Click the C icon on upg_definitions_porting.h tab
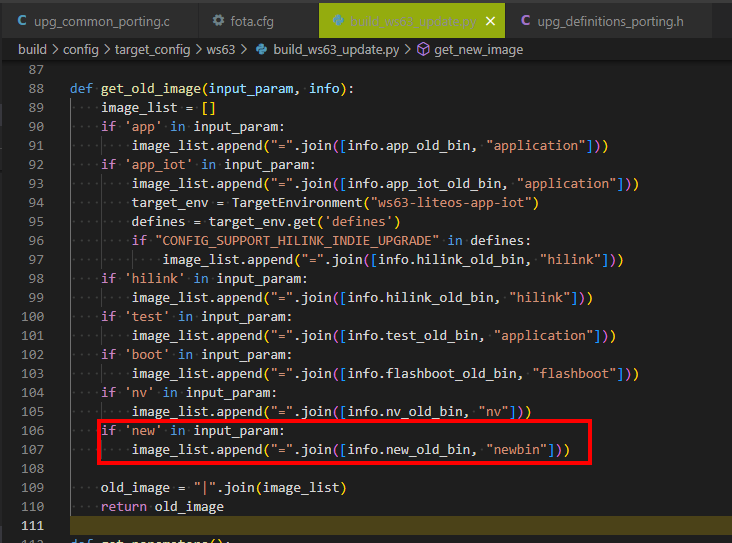The height and width of the screenshot is (543, 732). tap(525, 21)
